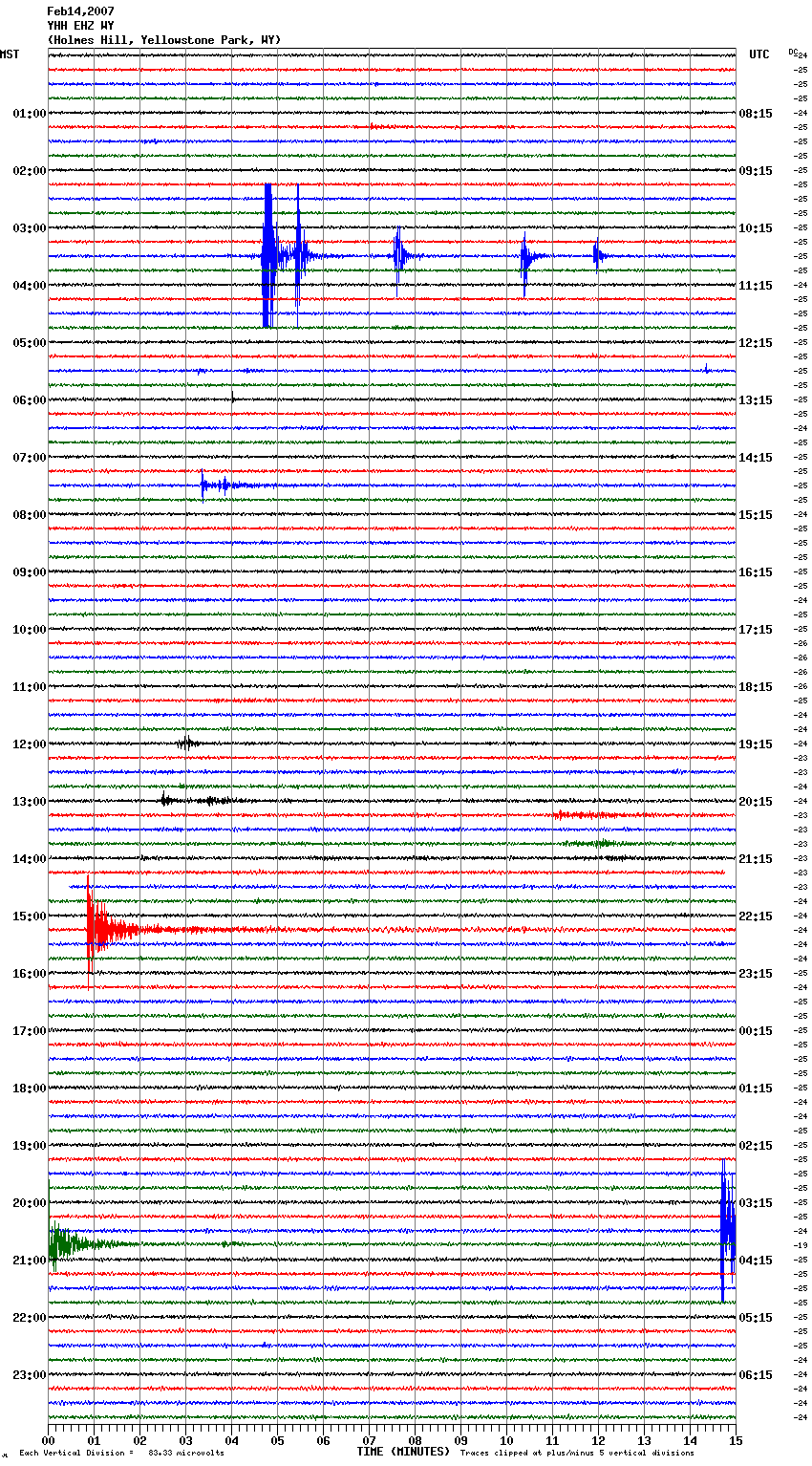Select the 04:00 MST row label
Screen dimensions: 812x1466
tap(30, 286)
